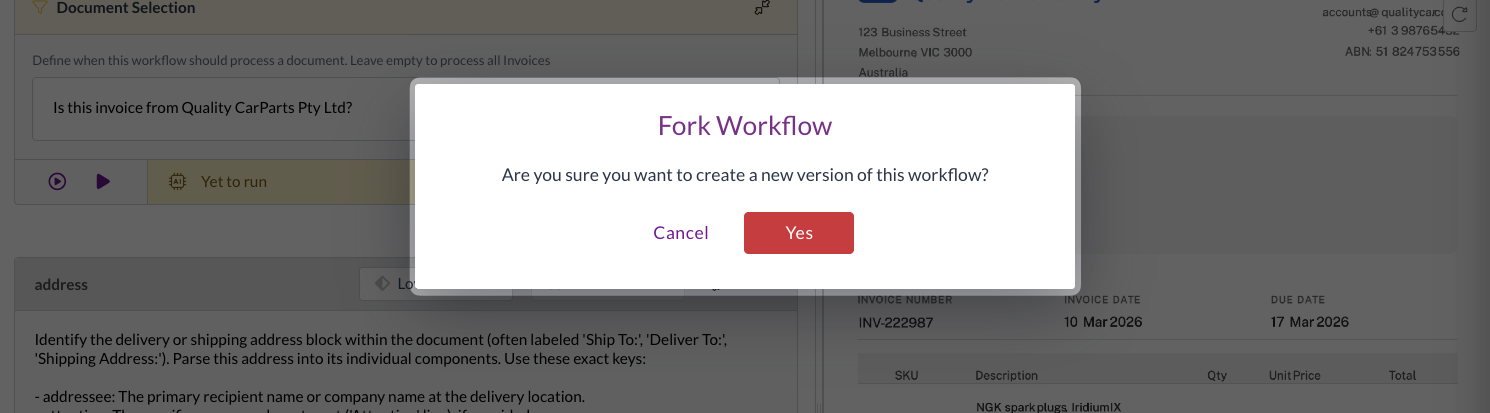This screenshot has width=1490, height=413.
Task: Cancel the Fork Workflow dialog
Action: [680, 233]
